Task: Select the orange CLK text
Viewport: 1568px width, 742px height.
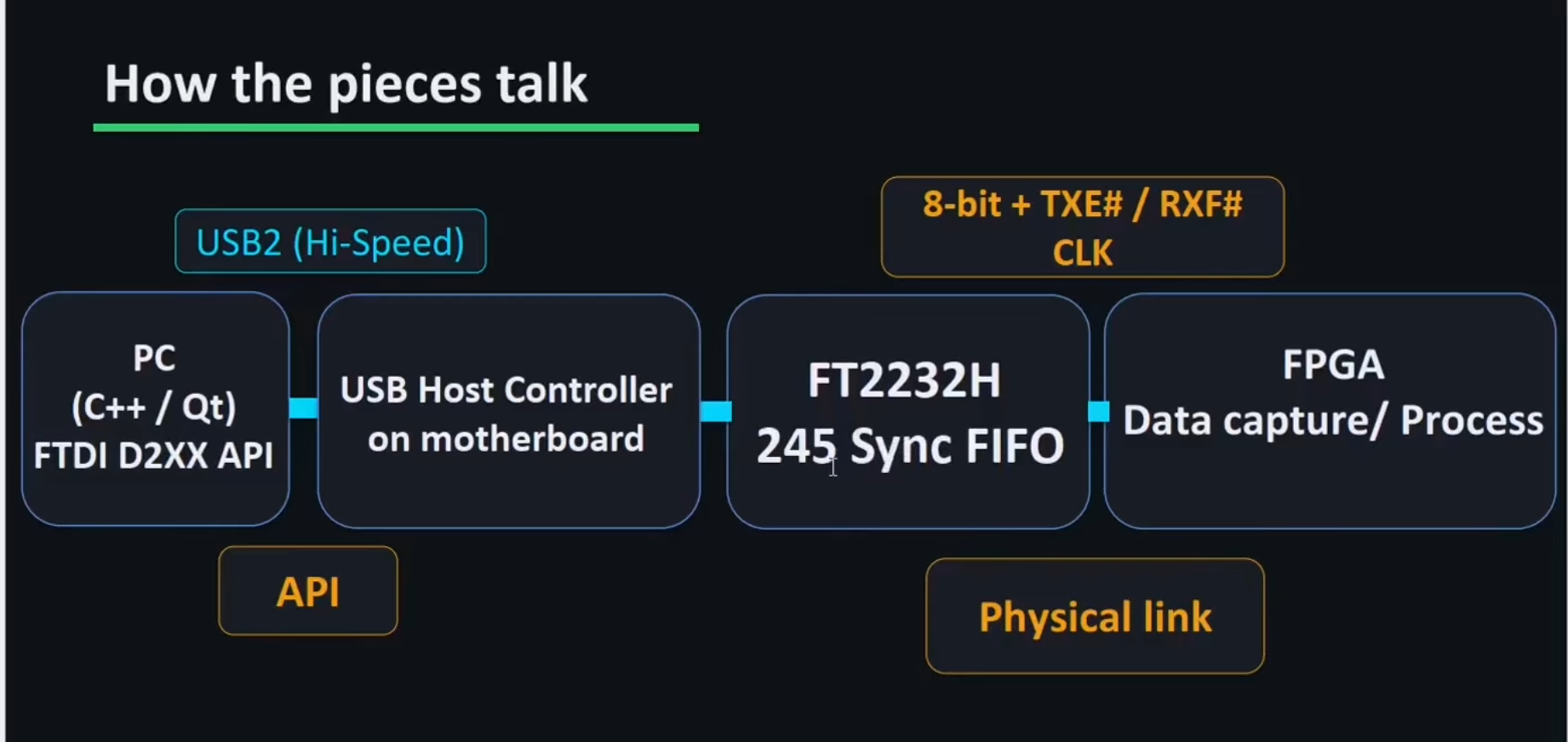Action: (x=1082, y=253)
